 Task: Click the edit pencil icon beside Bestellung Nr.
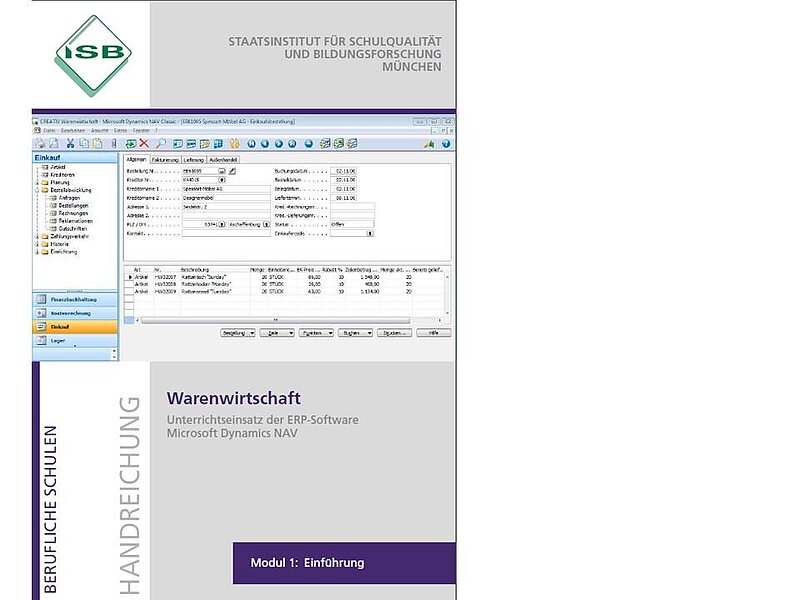coord(232,171)
